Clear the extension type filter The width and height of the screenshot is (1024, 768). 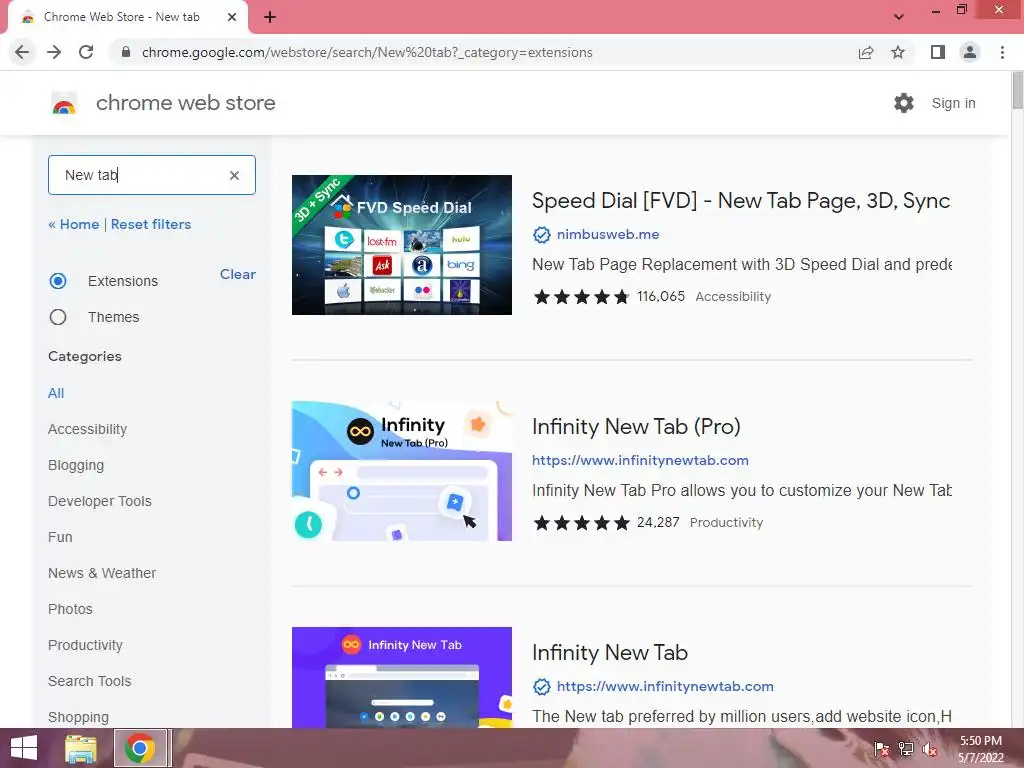tap(238, 274)
